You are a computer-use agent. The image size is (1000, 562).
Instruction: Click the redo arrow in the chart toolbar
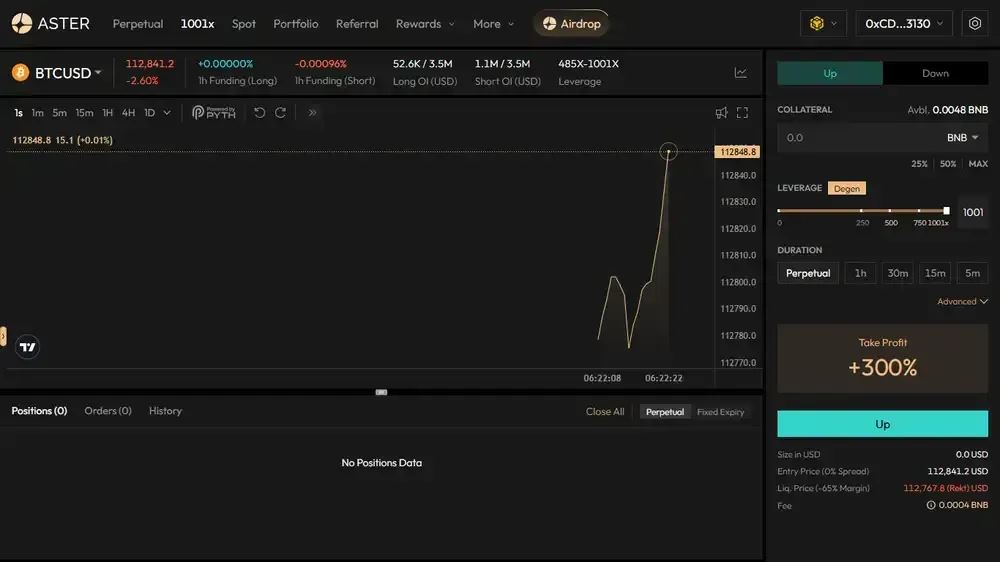pos(280,113)
